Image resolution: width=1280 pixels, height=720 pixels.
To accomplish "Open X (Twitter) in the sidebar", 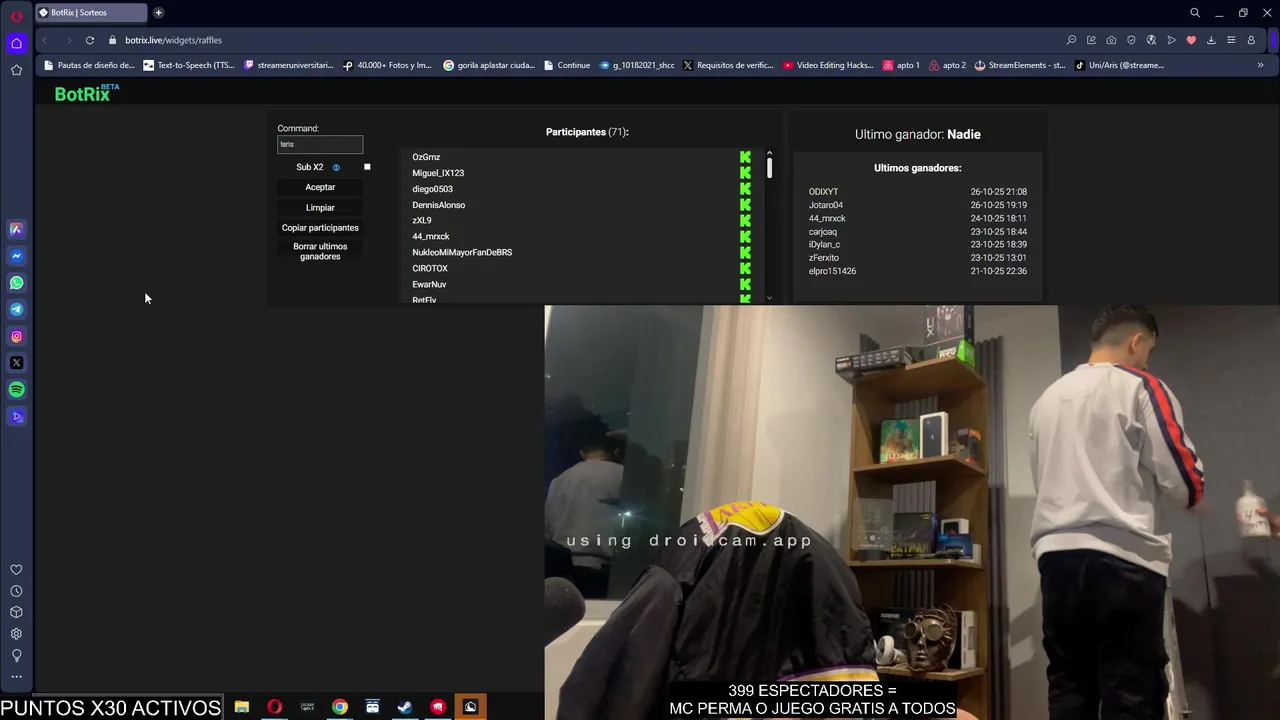I will [x=16, y=363].
